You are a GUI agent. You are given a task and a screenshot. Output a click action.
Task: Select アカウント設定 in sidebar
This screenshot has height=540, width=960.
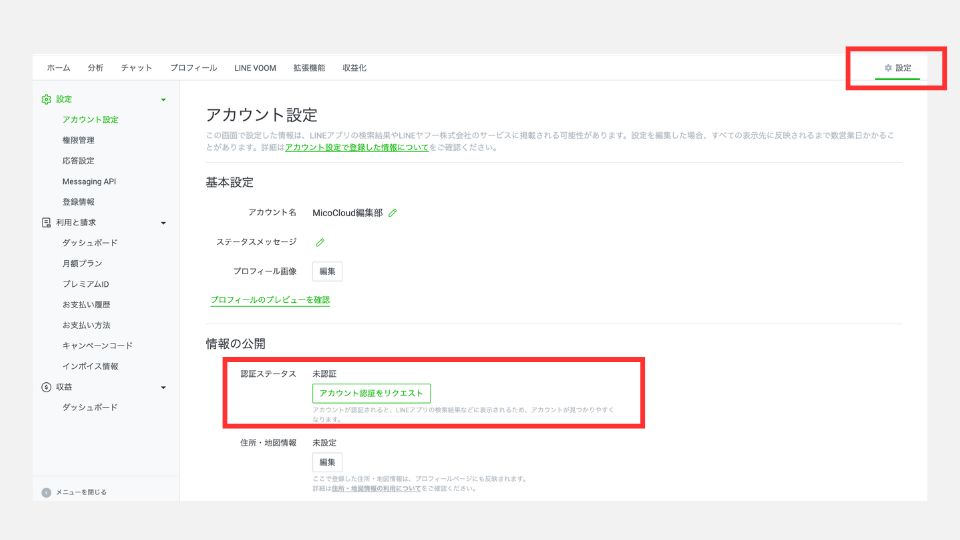pyautogui.click(x=90, y=119)
